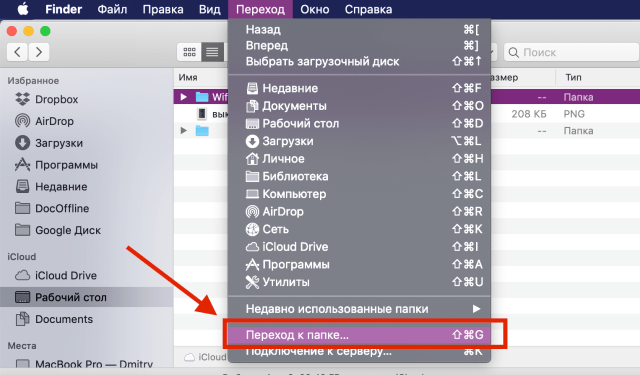640x375 pixels.
Task: Switch to icon view
Action: (x=189, y=52)
